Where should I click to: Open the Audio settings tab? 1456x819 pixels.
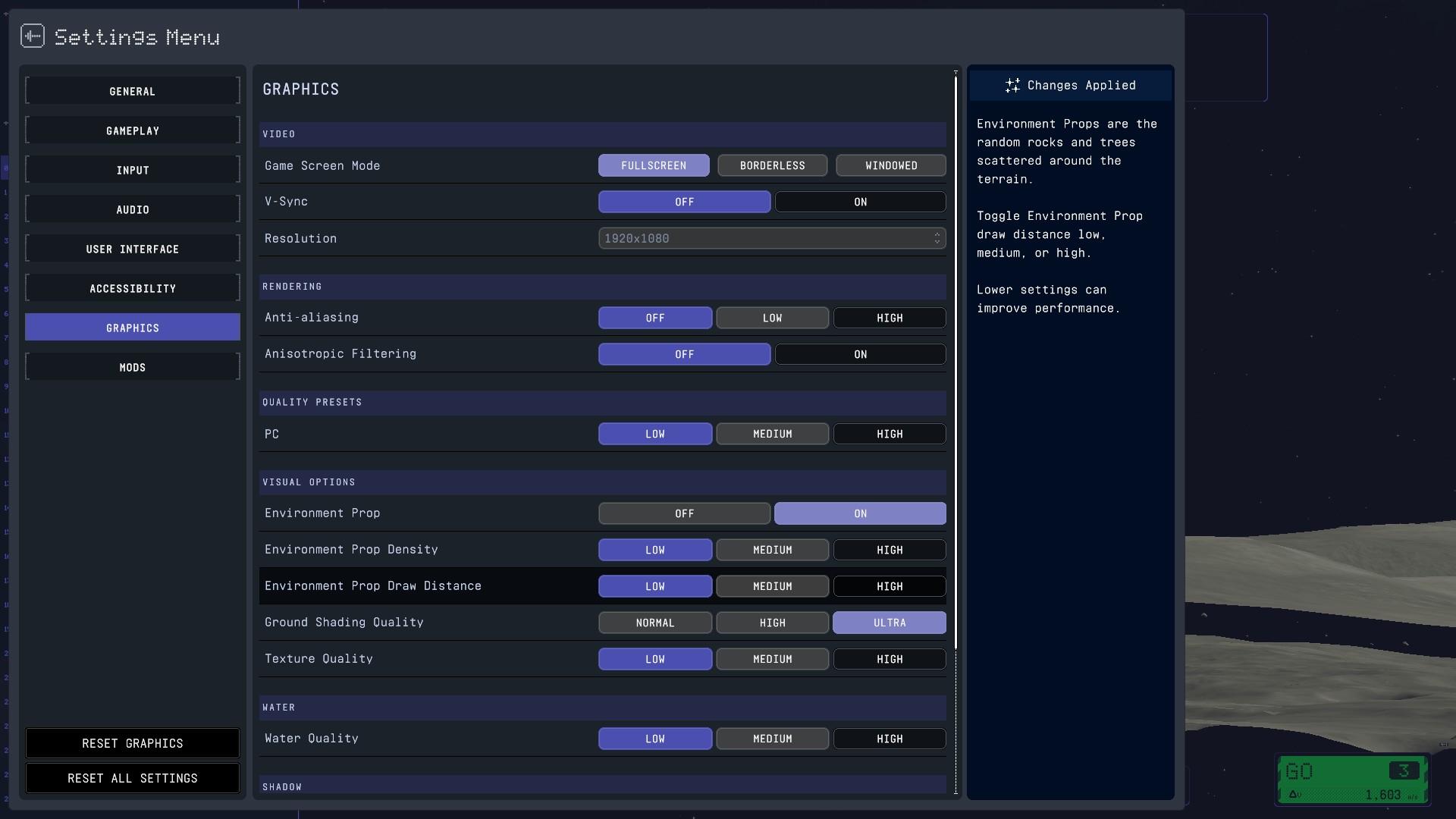click(x=133, y=209)
